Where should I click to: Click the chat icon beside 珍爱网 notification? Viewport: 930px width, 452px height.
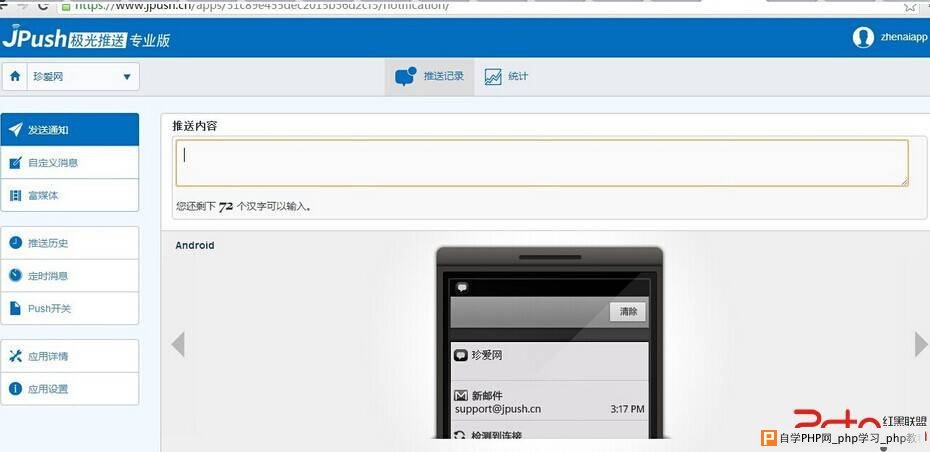461,356
